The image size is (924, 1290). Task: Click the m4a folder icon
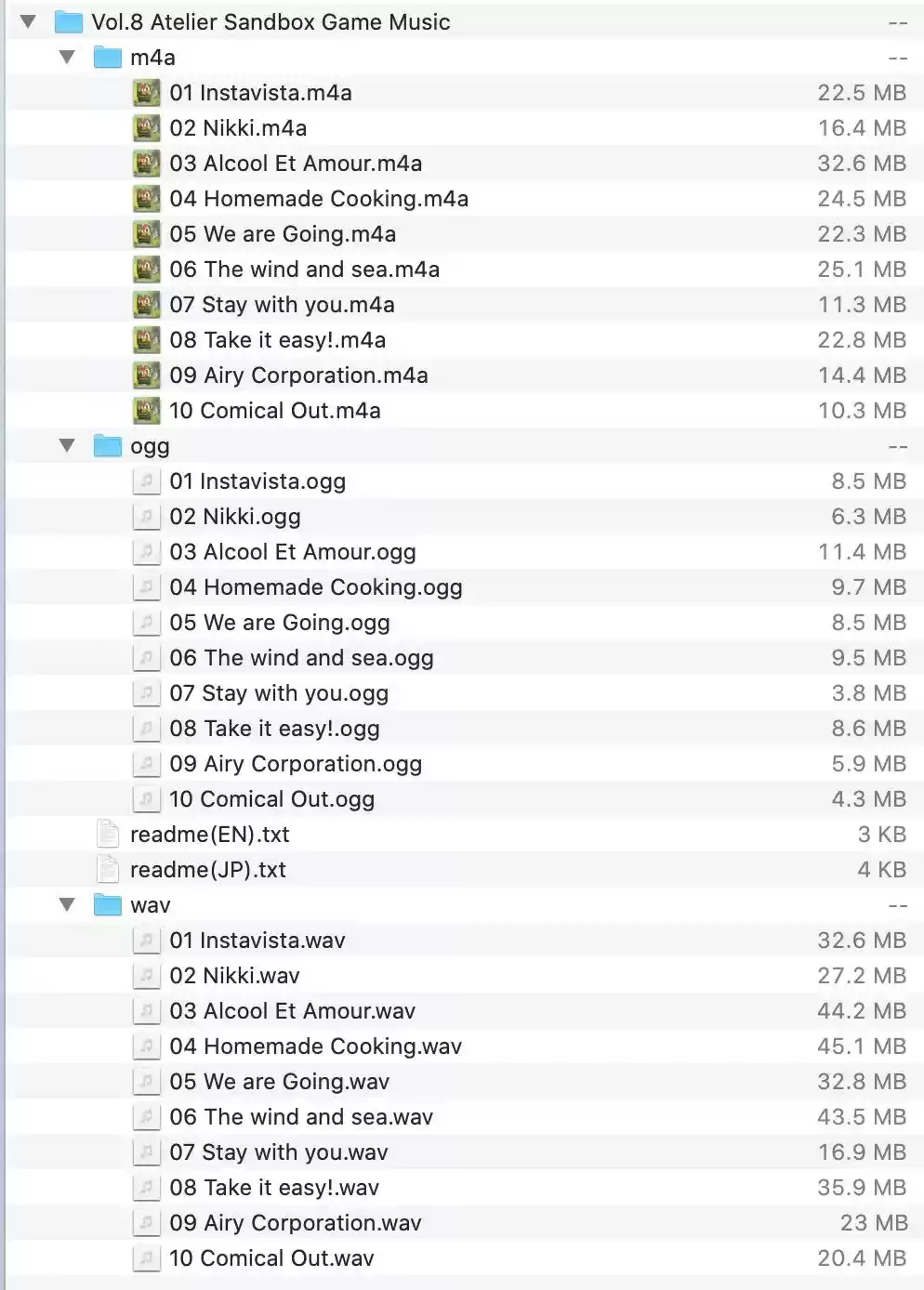pos(108,58)
